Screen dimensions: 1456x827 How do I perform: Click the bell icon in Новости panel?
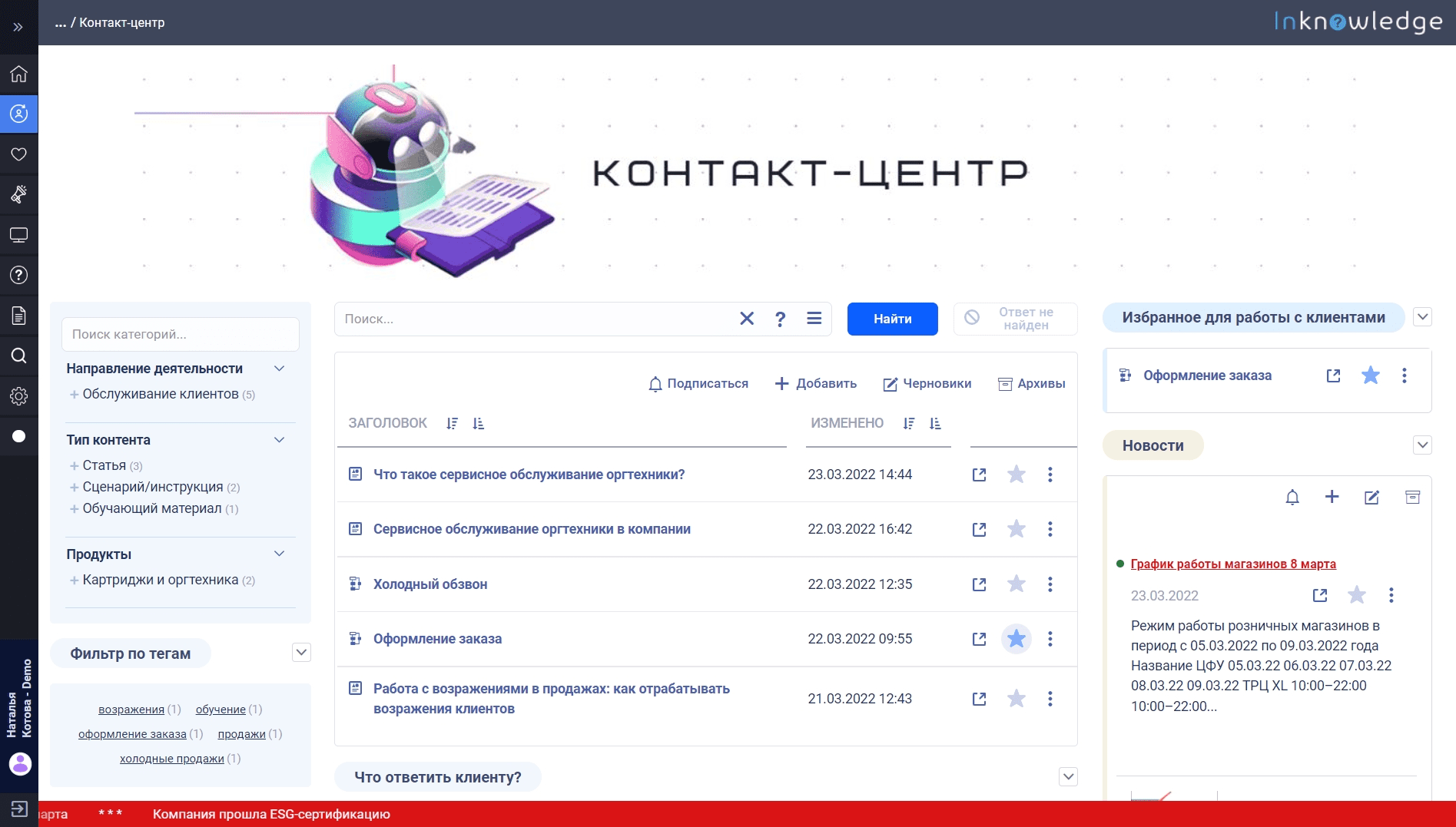coord(1292,498)
